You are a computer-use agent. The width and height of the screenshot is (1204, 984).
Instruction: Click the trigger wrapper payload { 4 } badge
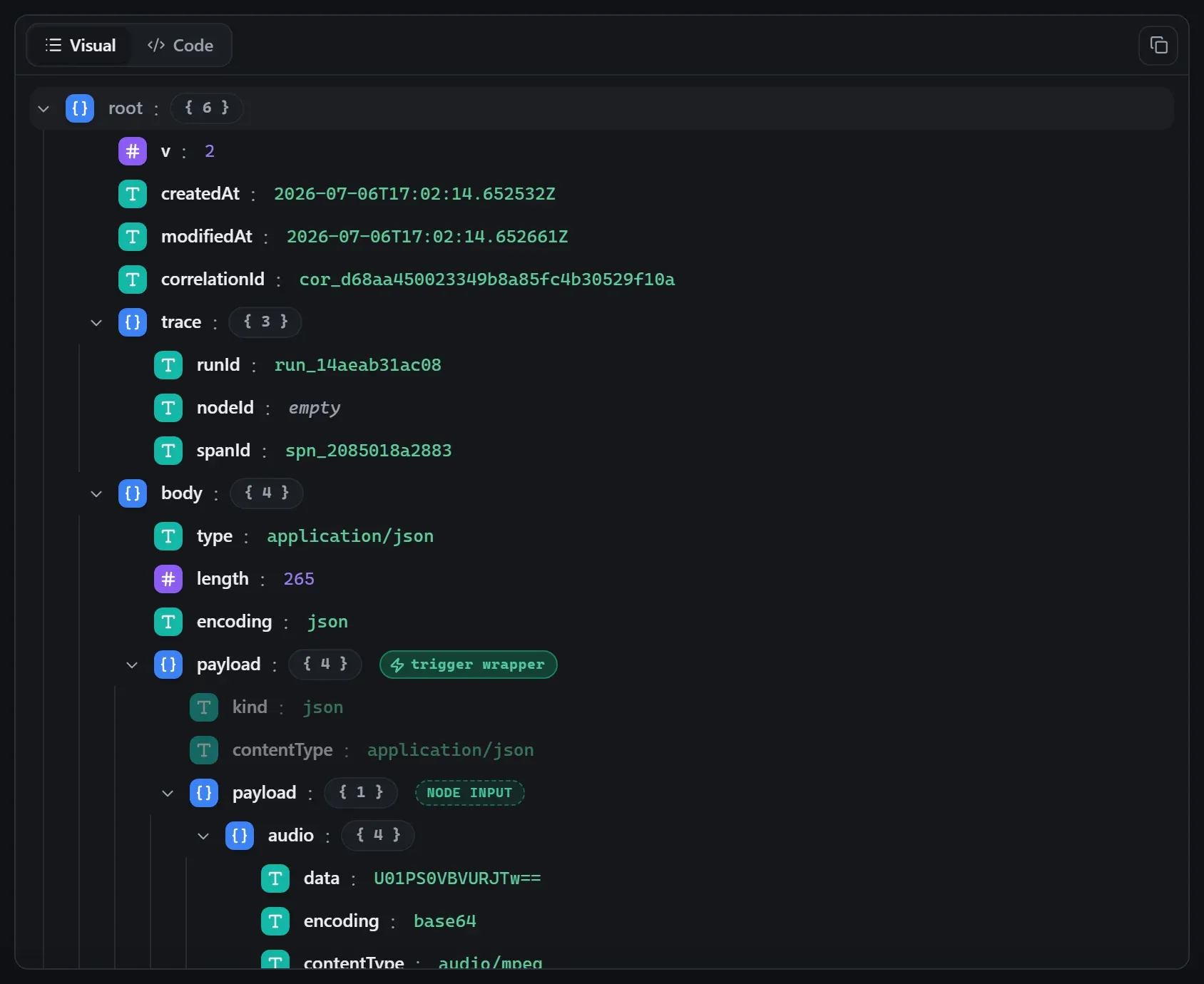pyautogui.click(x=325, y=664)
